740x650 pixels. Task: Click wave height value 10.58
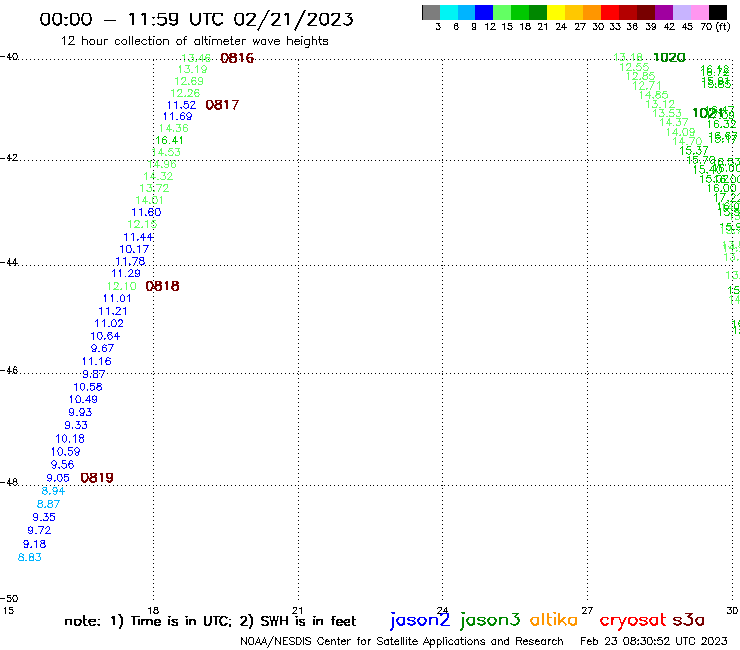tap(88, 387)
